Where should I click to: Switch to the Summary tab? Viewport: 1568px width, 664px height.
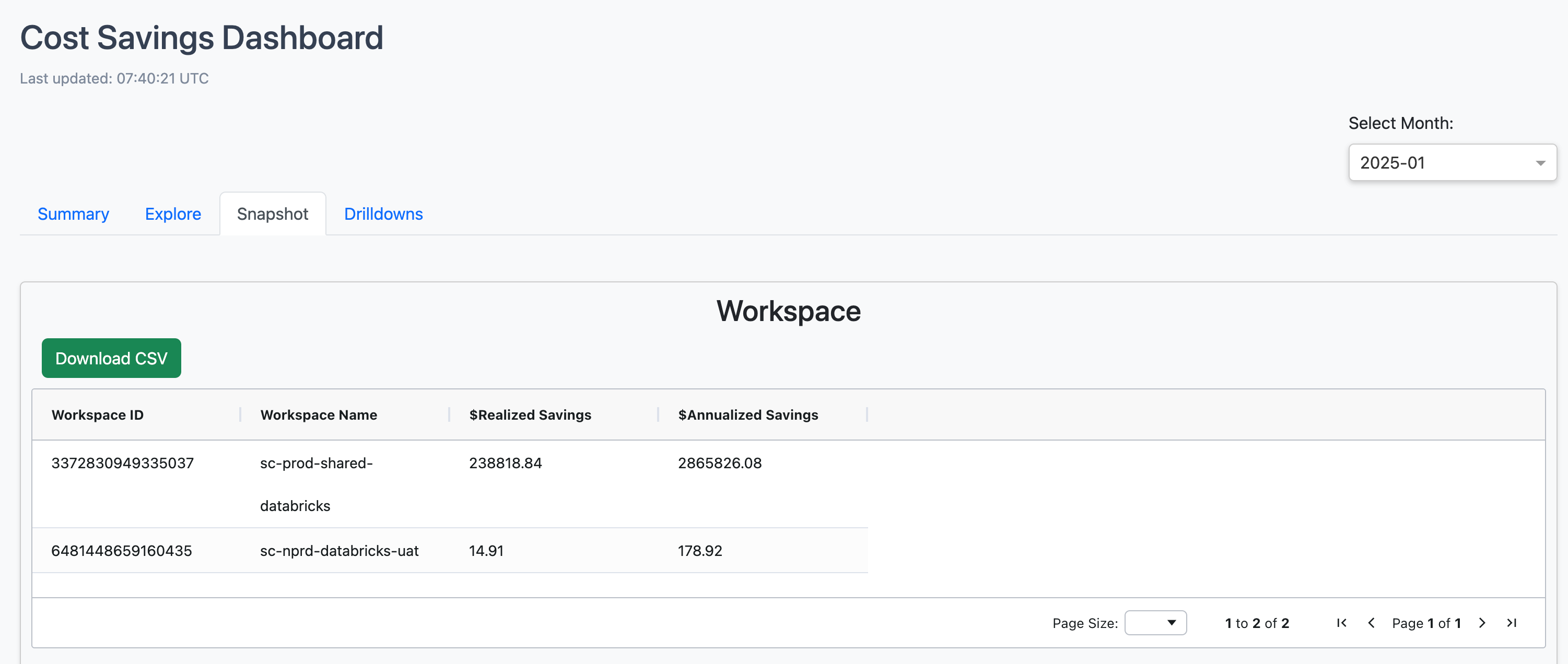point(73,214)
